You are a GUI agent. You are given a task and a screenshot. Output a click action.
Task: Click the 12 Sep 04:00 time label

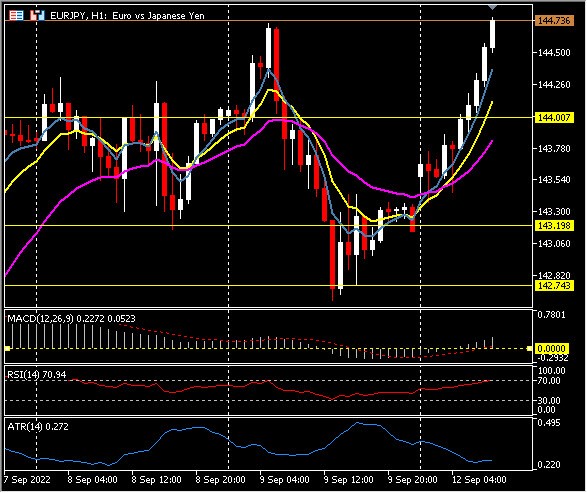pyautogui.click(x=479, y=480)
